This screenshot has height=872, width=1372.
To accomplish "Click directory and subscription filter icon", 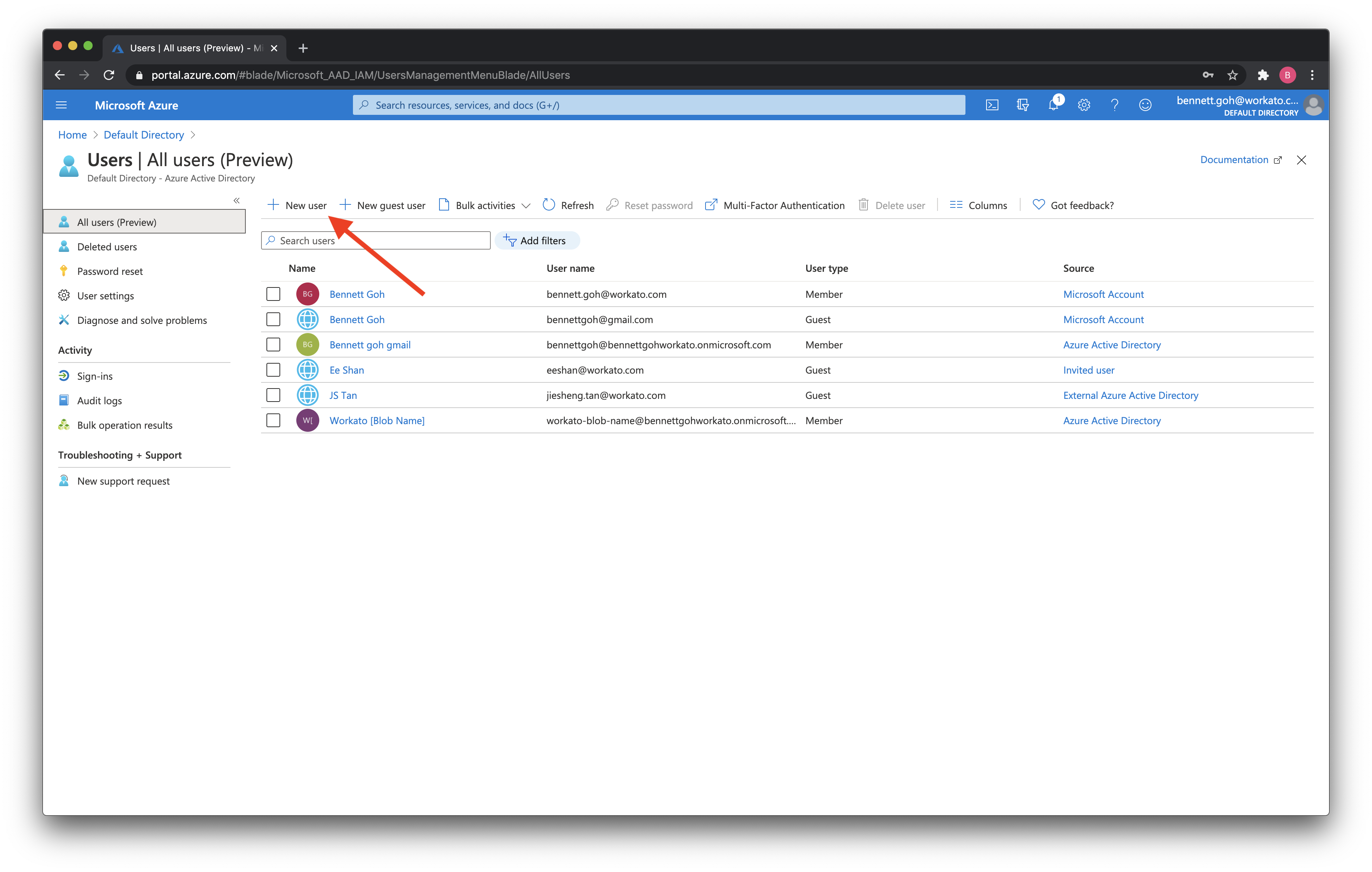I will click(x=1022, y=105).
